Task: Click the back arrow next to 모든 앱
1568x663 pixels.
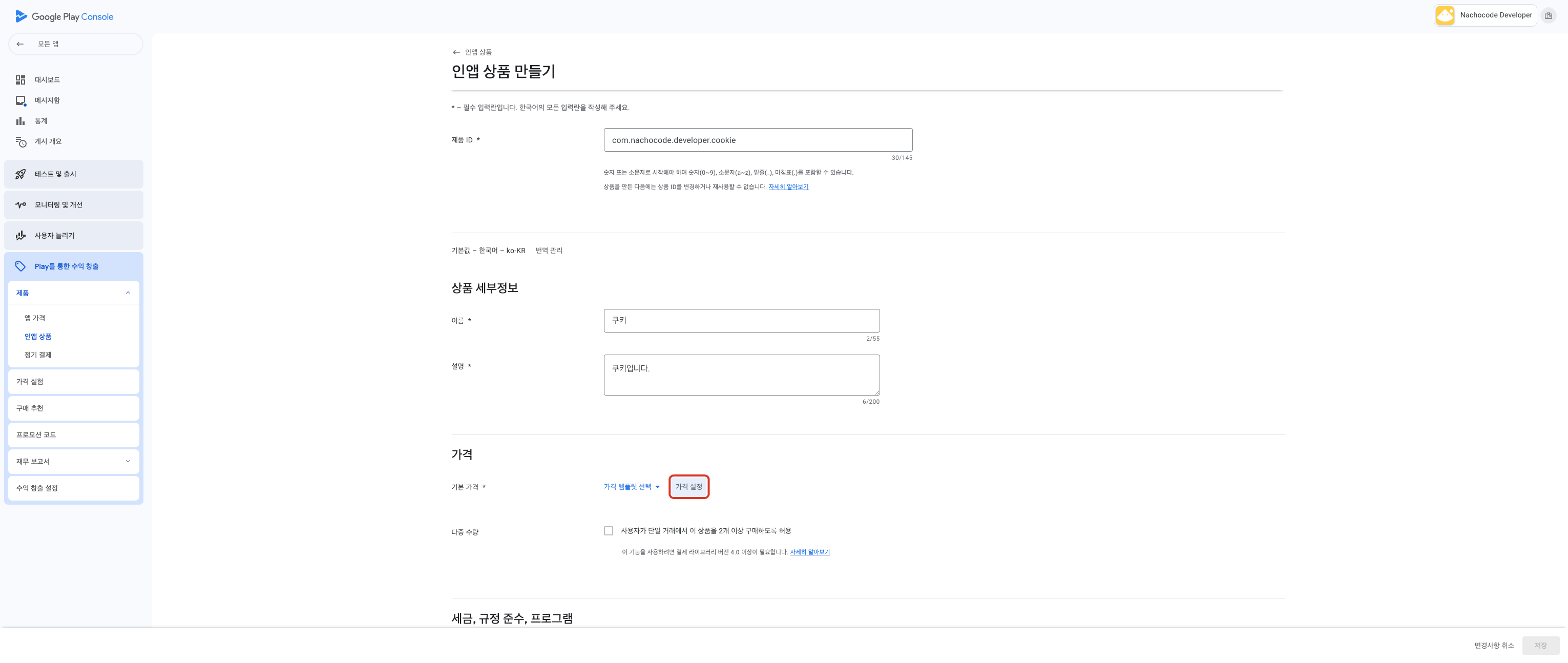Action: pyautogui.click(x=20, y=44)
